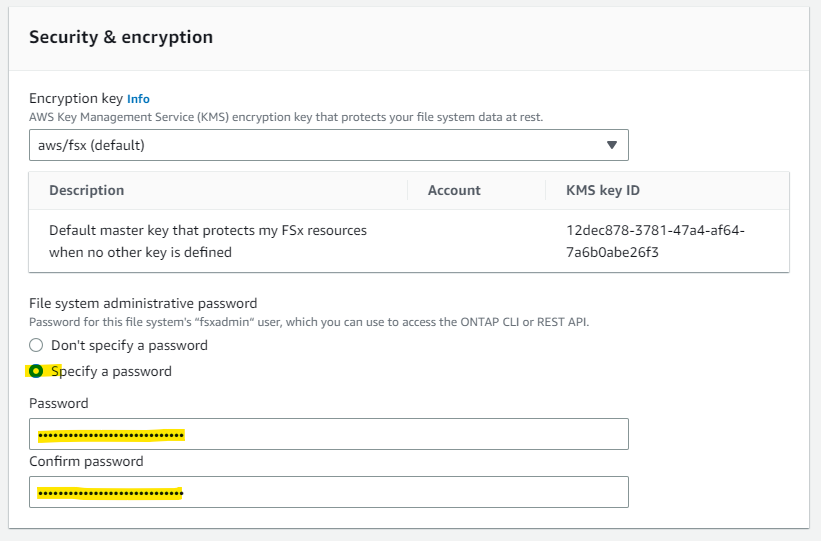Viewport: 821px width, 541px height.
Task: Click the Password label above first field
Action: point(59,404)
